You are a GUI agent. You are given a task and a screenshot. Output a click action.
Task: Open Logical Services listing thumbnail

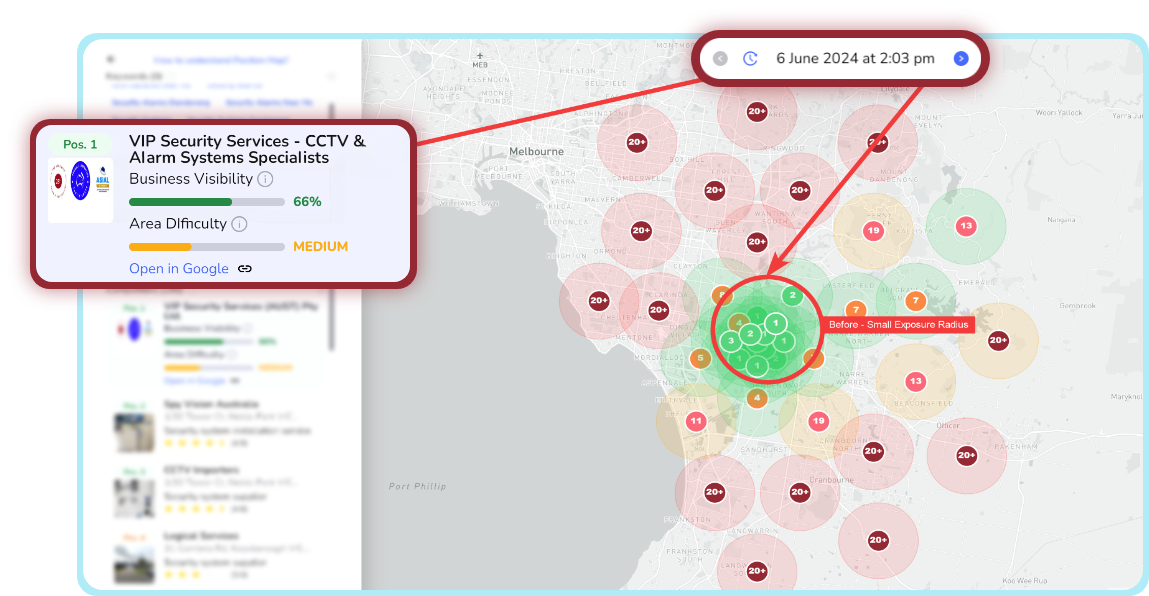134,564
